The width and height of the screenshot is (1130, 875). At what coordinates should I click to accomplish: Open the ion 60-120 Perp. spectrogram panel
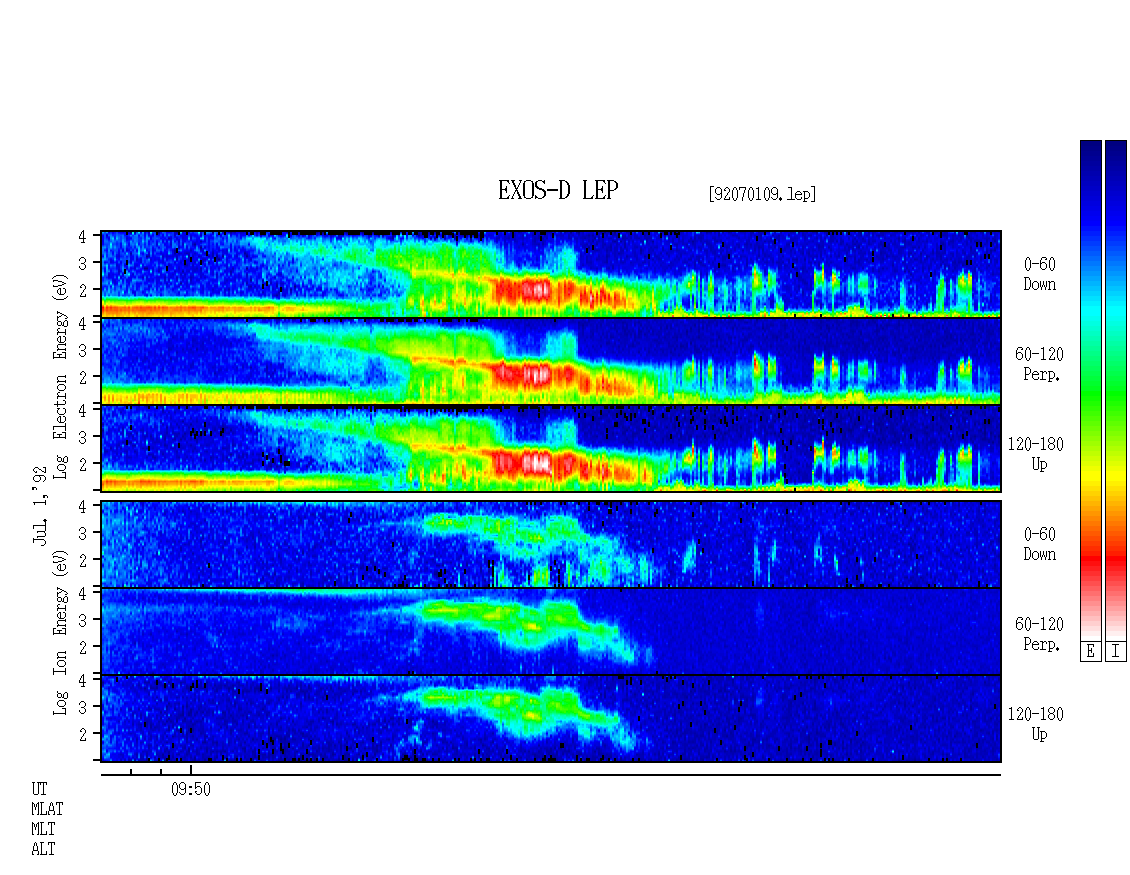(551, 631)
